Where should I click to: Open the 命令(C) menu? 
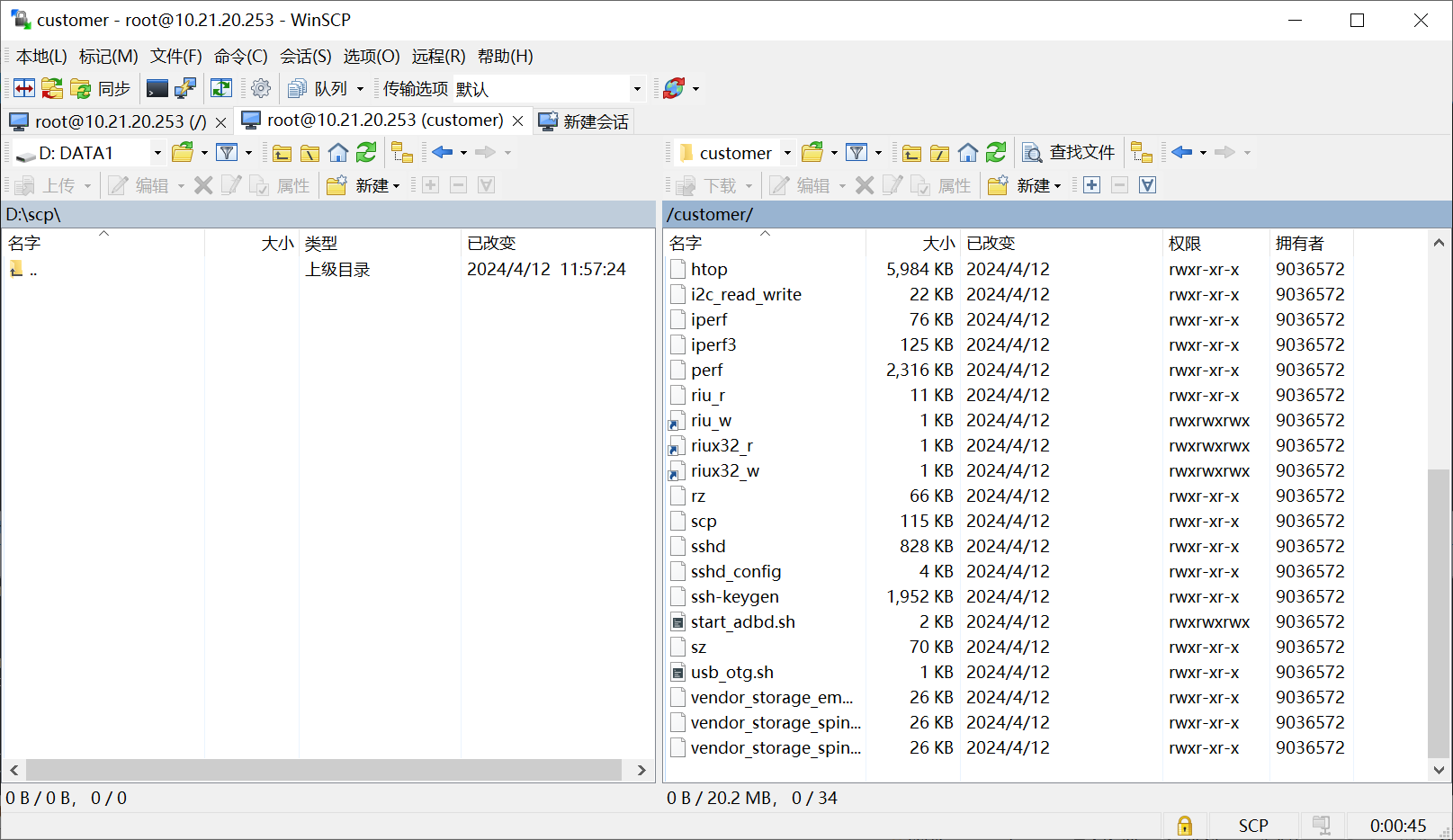coord(241,56)
